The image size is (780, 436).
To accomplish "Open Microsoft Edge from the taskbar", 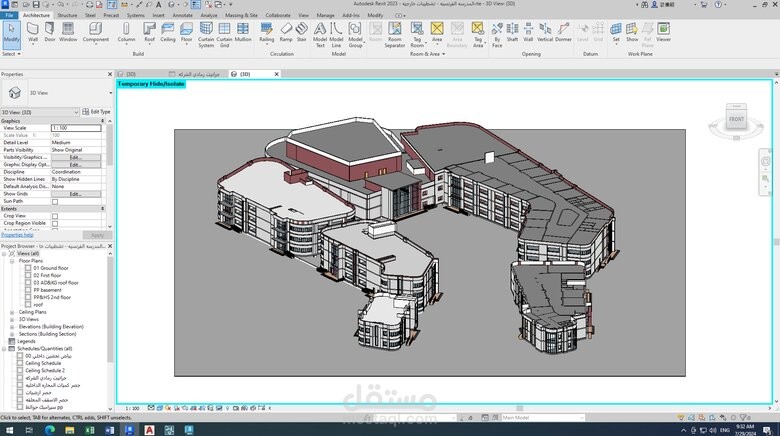I will [x=50, y=430].
